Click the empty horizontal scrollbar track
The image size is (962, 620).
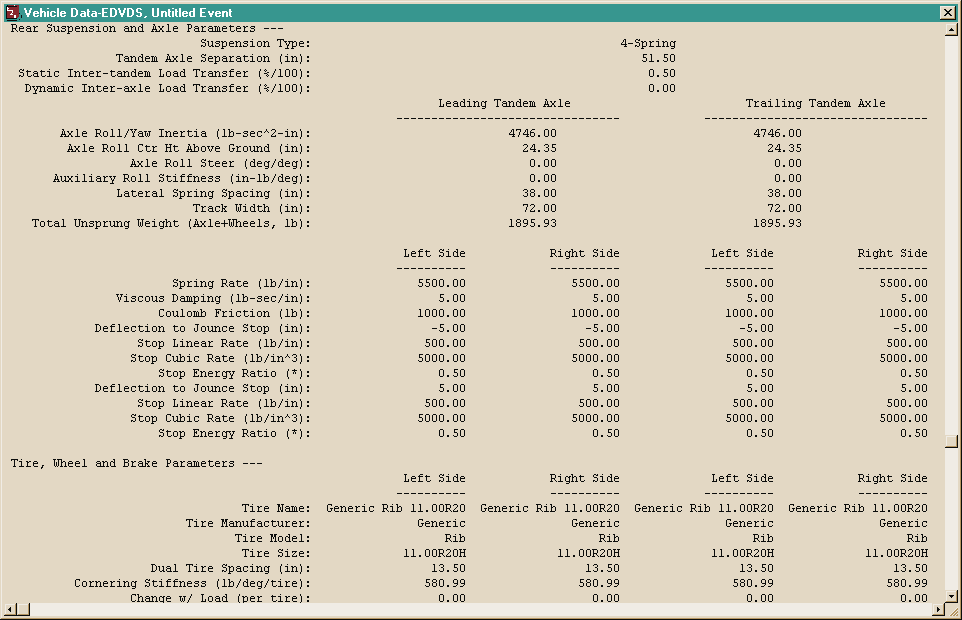tap(480, 609)
